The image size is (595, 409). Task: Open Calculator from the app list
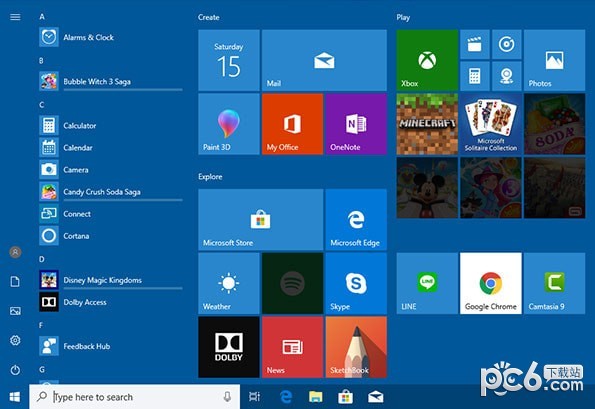110,125
